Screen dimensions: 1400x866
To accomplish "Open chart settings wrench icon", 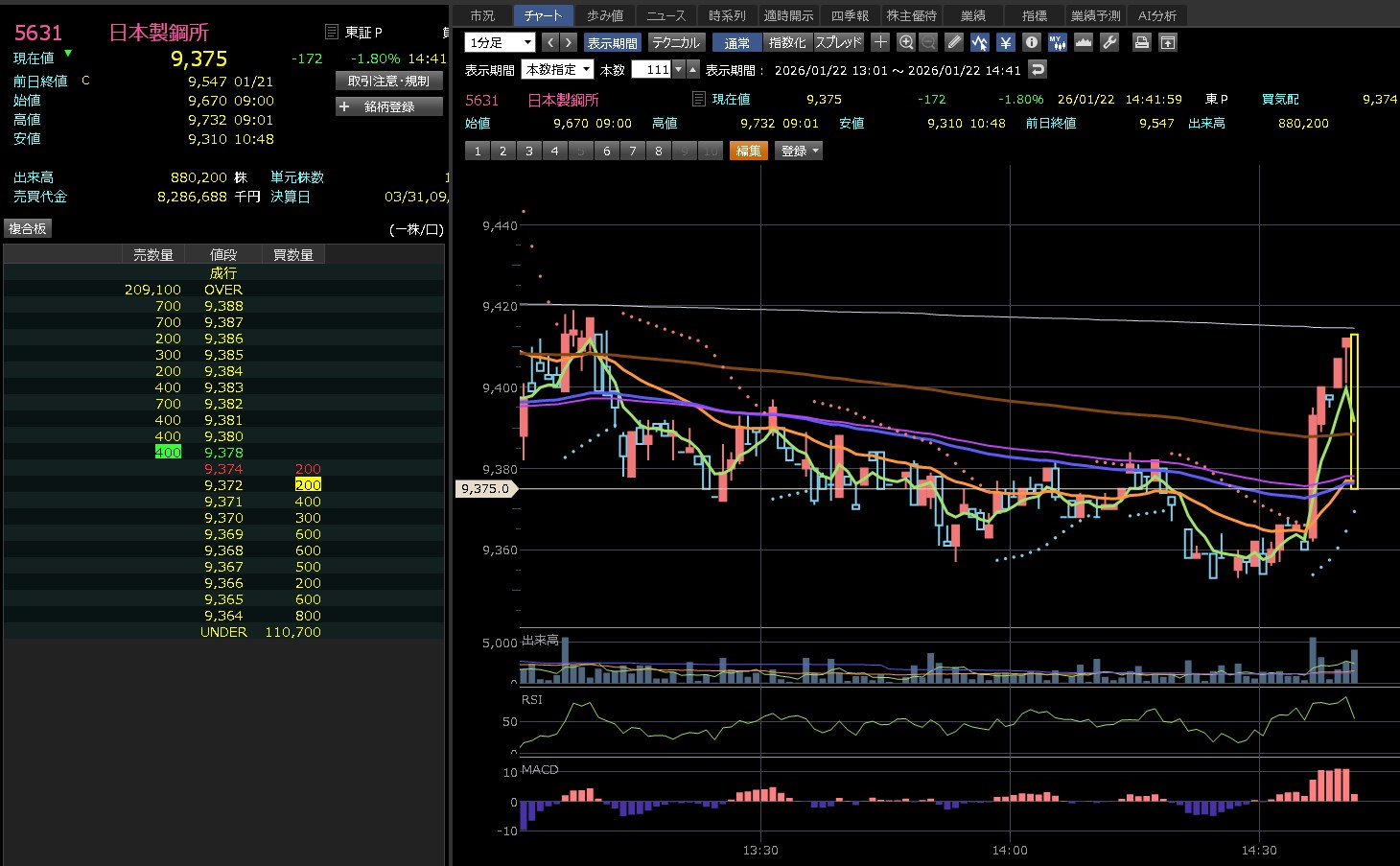I will coord(1109,42).
